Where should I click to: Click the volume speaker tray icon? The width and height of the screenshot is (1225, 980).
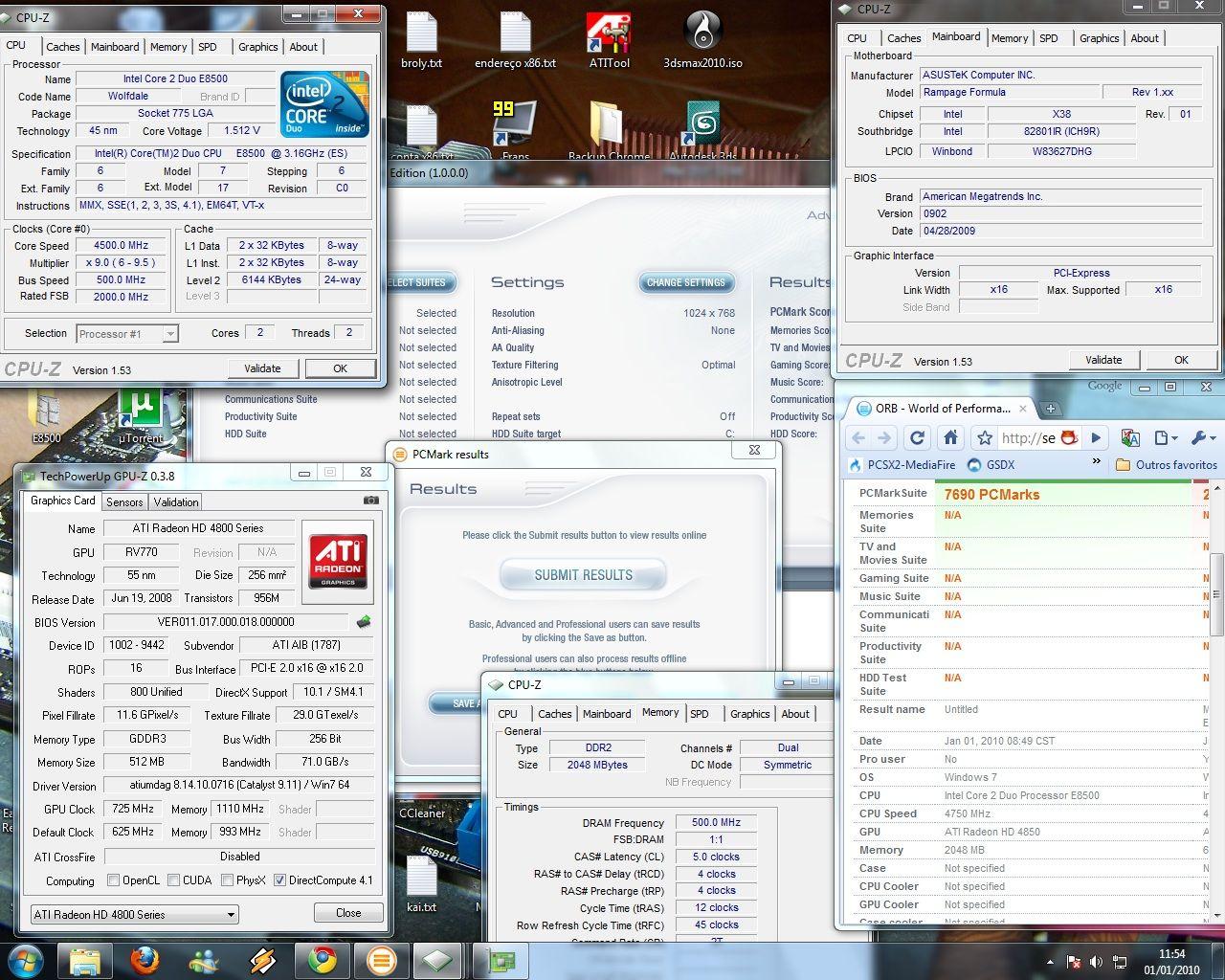click(x=1095, y=962)
